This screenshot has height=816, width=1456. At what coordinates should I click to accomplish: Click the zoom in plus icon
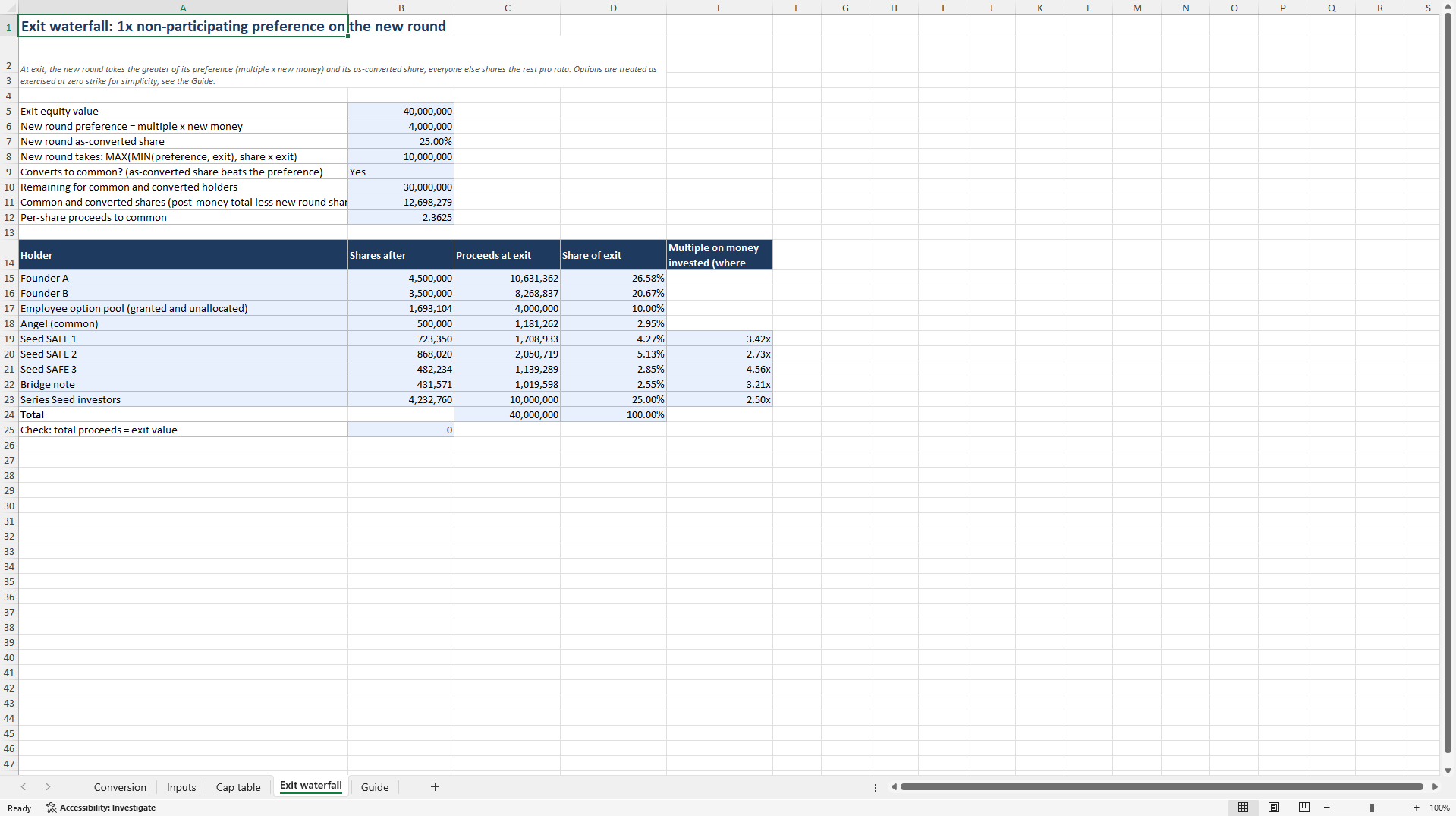coord(1416,808)
